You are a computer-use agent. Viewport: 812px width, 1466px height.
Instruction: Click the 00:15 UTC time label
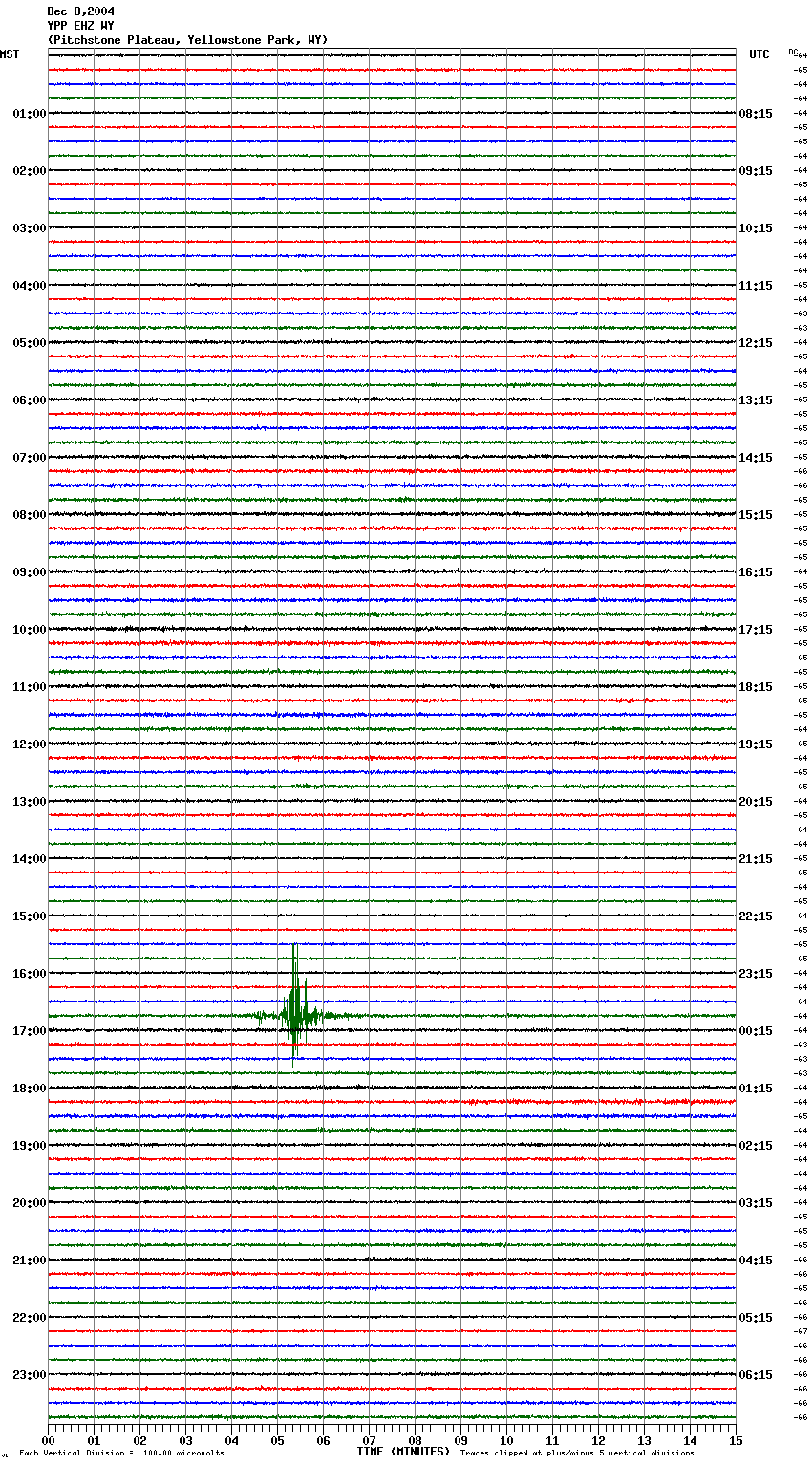coord(756,1031)
